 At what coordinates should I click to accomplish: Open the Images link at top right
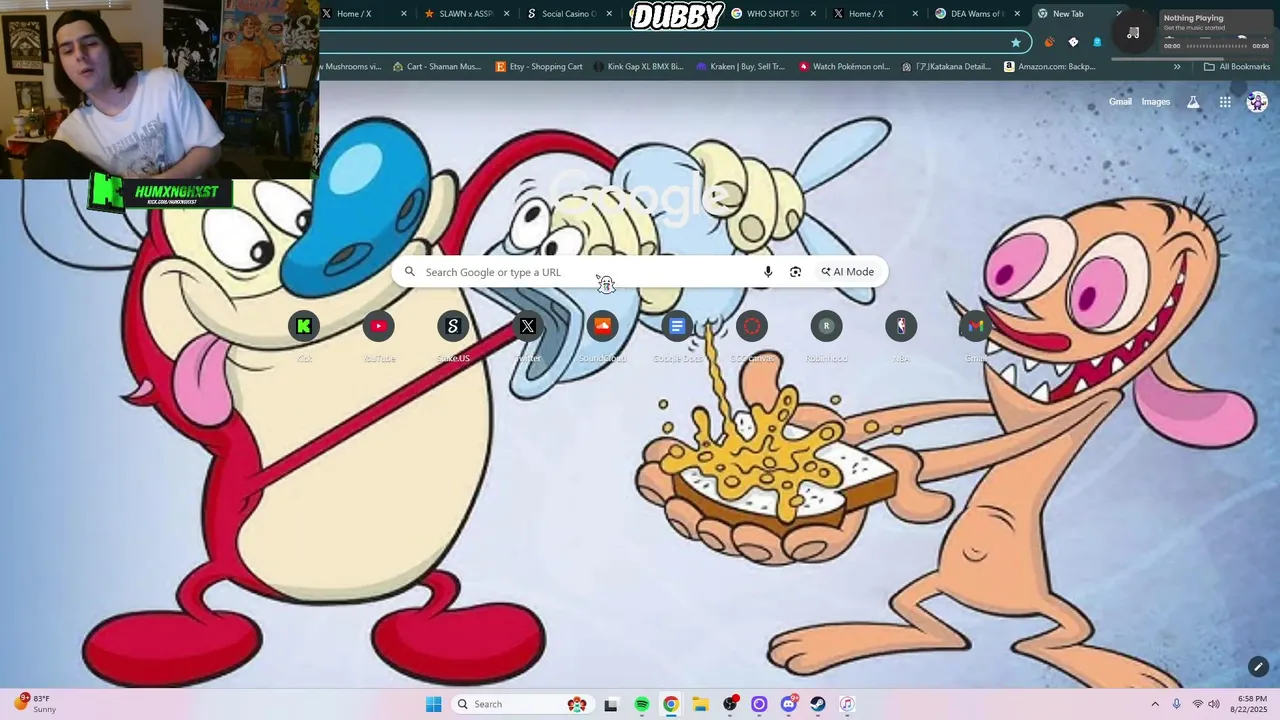(1156, 102)
